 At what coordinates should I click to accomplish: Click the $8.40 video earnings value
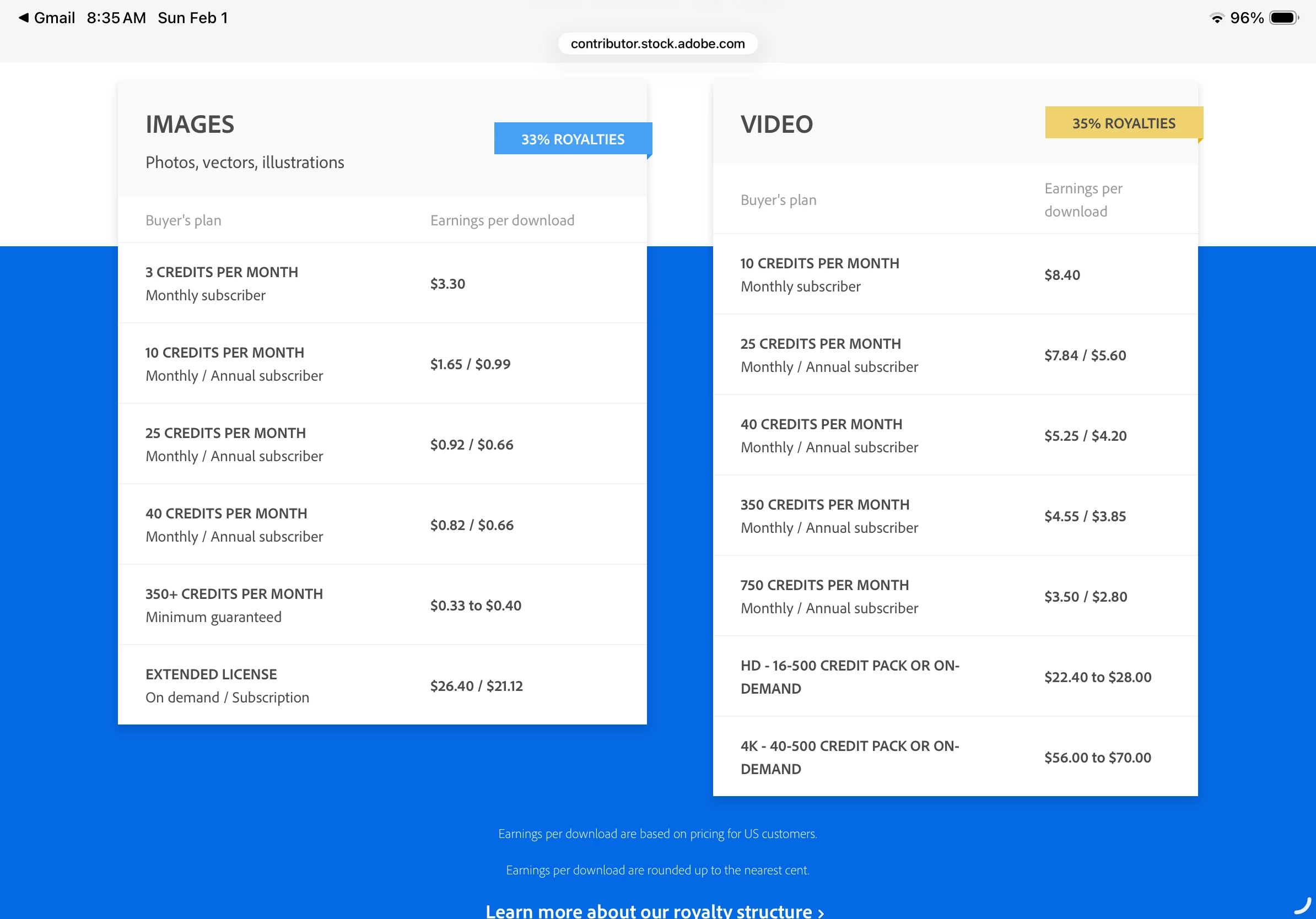[x=1061, y=275]
